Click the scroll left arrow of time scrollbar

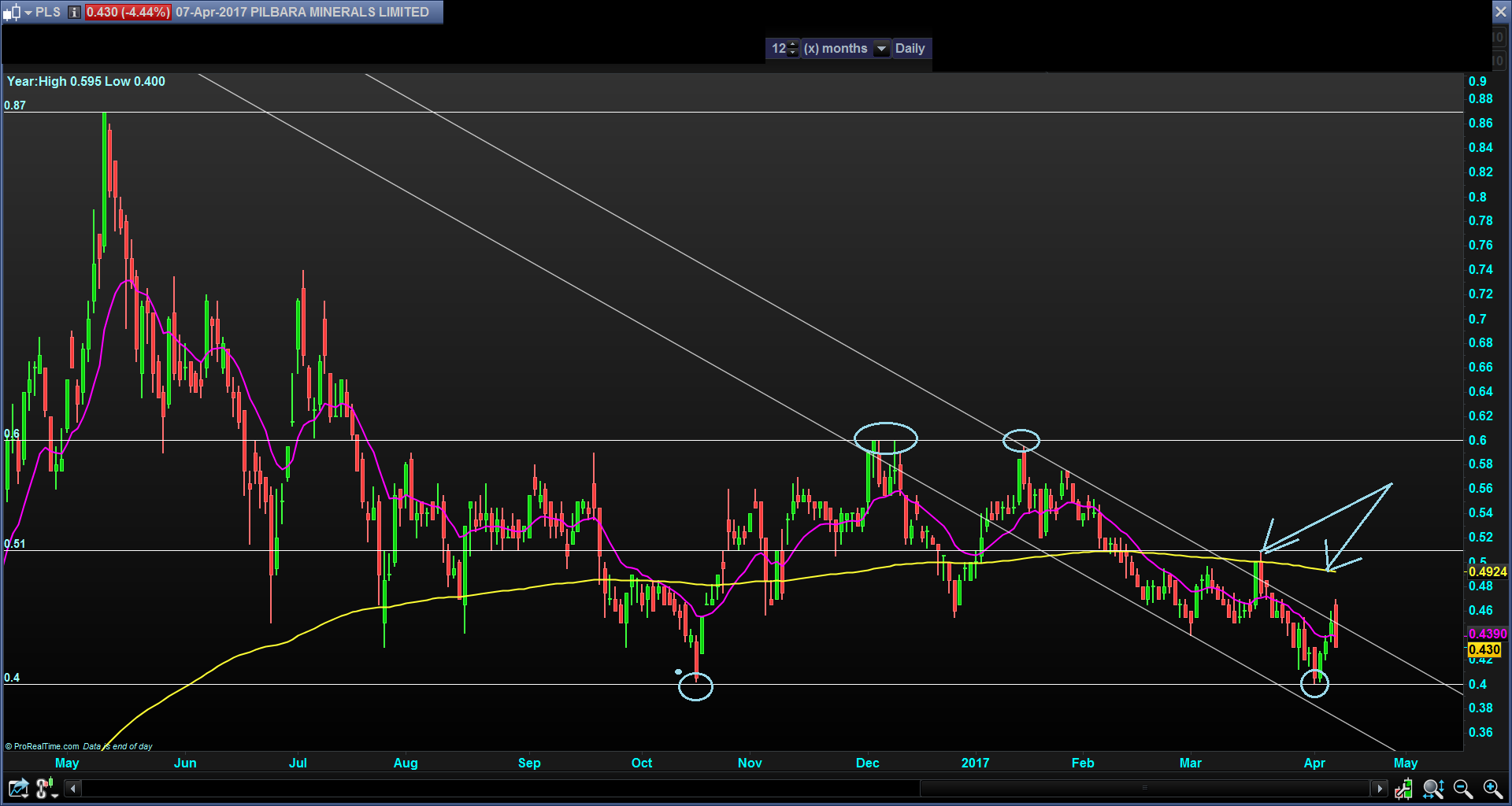(73, 788)
